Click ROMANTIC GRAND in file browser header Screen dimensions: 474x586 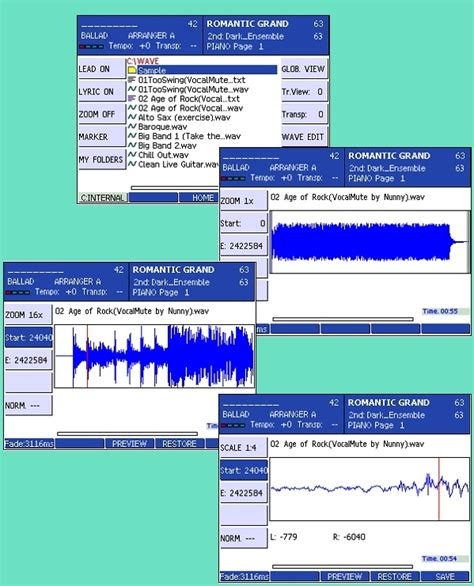click(x=247, y=24)
